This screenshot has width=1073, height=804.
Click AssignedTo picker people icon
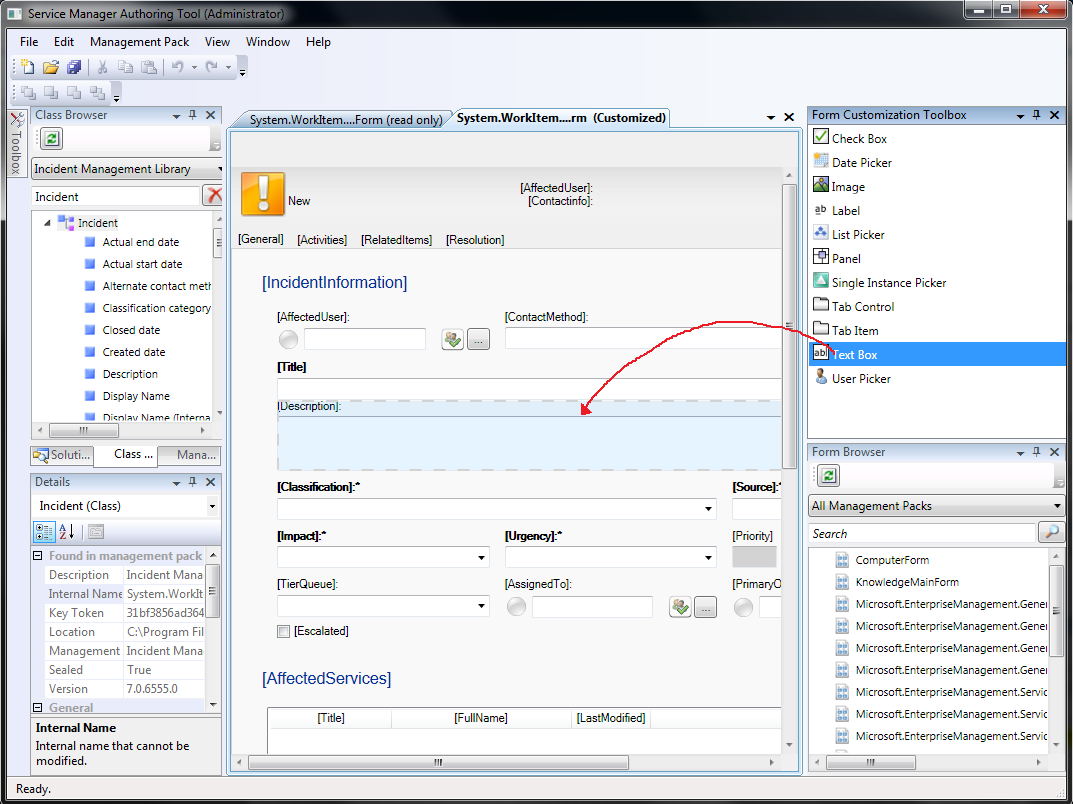pos(680,606)
